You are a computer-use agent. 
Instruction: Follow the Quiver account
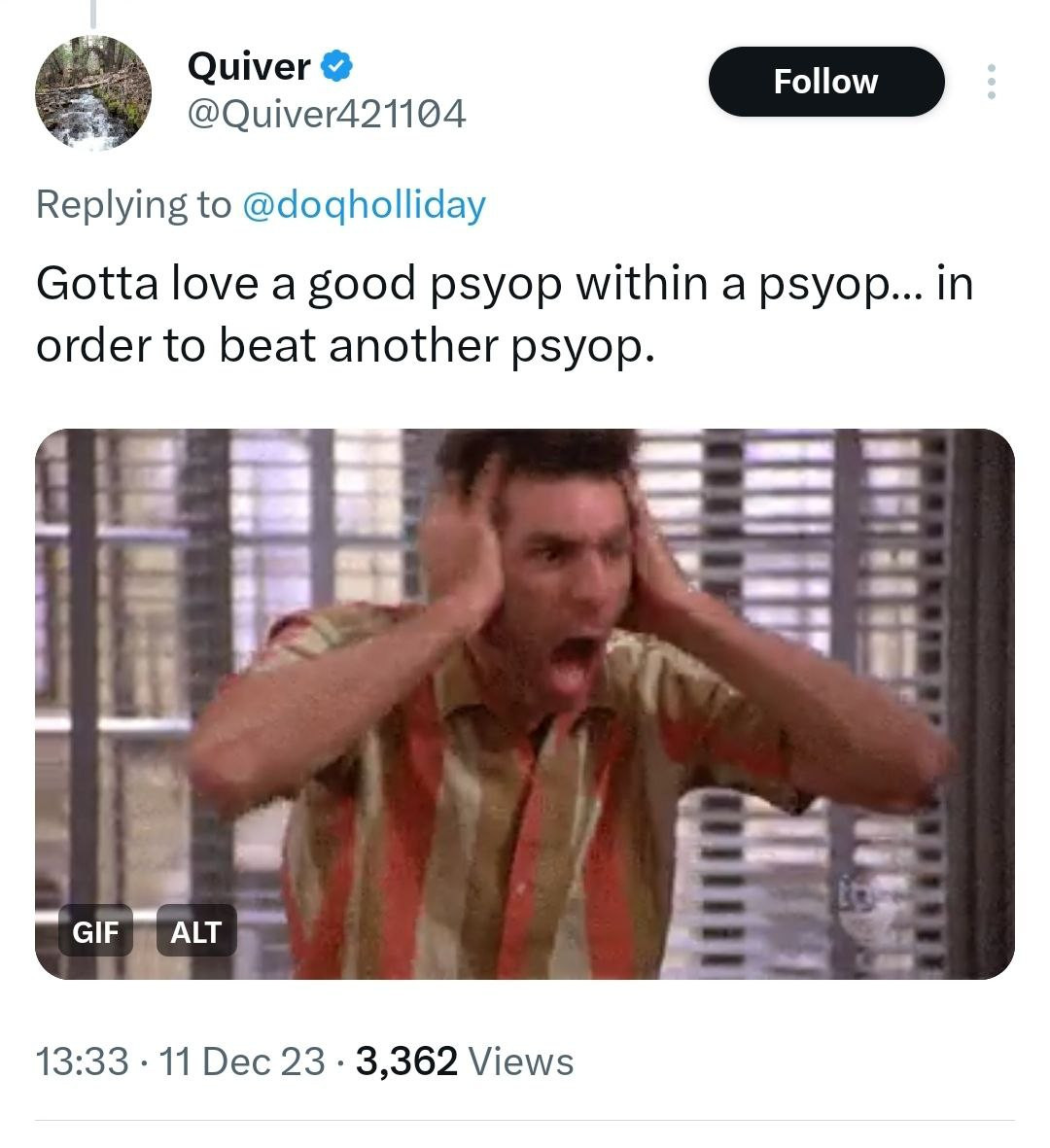826,82
